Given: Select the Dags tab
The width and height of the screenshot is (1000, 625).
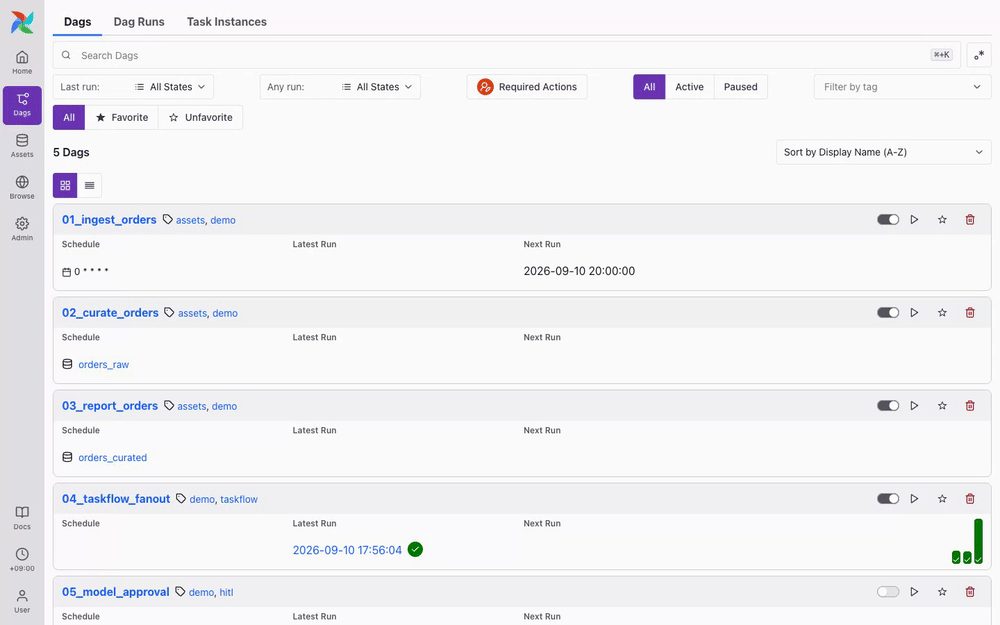Looking at the screenshot, I should click(x=77, y=22).
